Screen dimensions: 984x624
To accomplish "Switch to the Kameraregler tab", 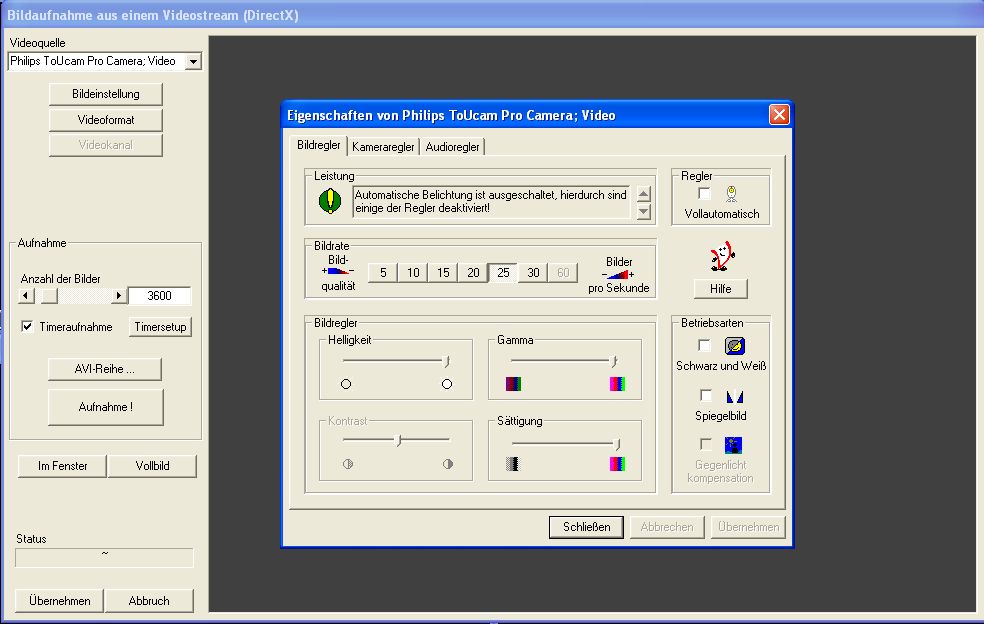I will pyautogui.click(x=383, y=147).
